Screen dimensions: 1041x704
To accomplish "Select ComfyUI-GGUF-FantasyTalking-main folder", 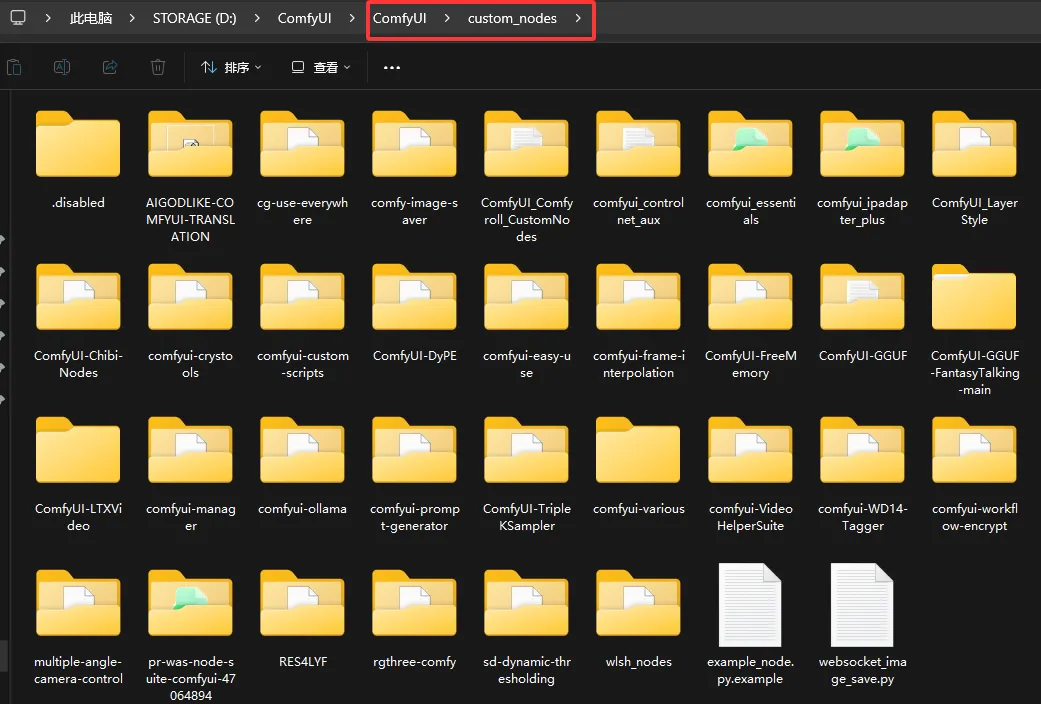I will [975, 330].
